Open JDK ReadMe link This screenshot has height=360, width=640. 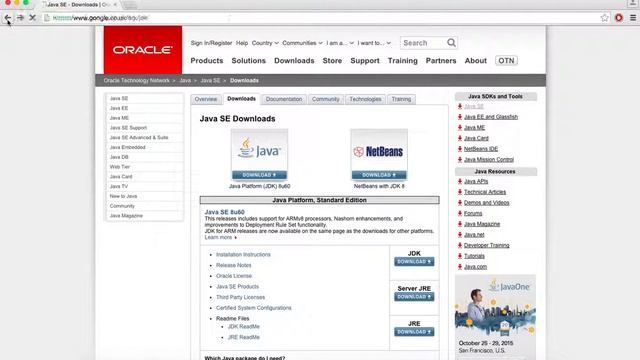point(244,327)
